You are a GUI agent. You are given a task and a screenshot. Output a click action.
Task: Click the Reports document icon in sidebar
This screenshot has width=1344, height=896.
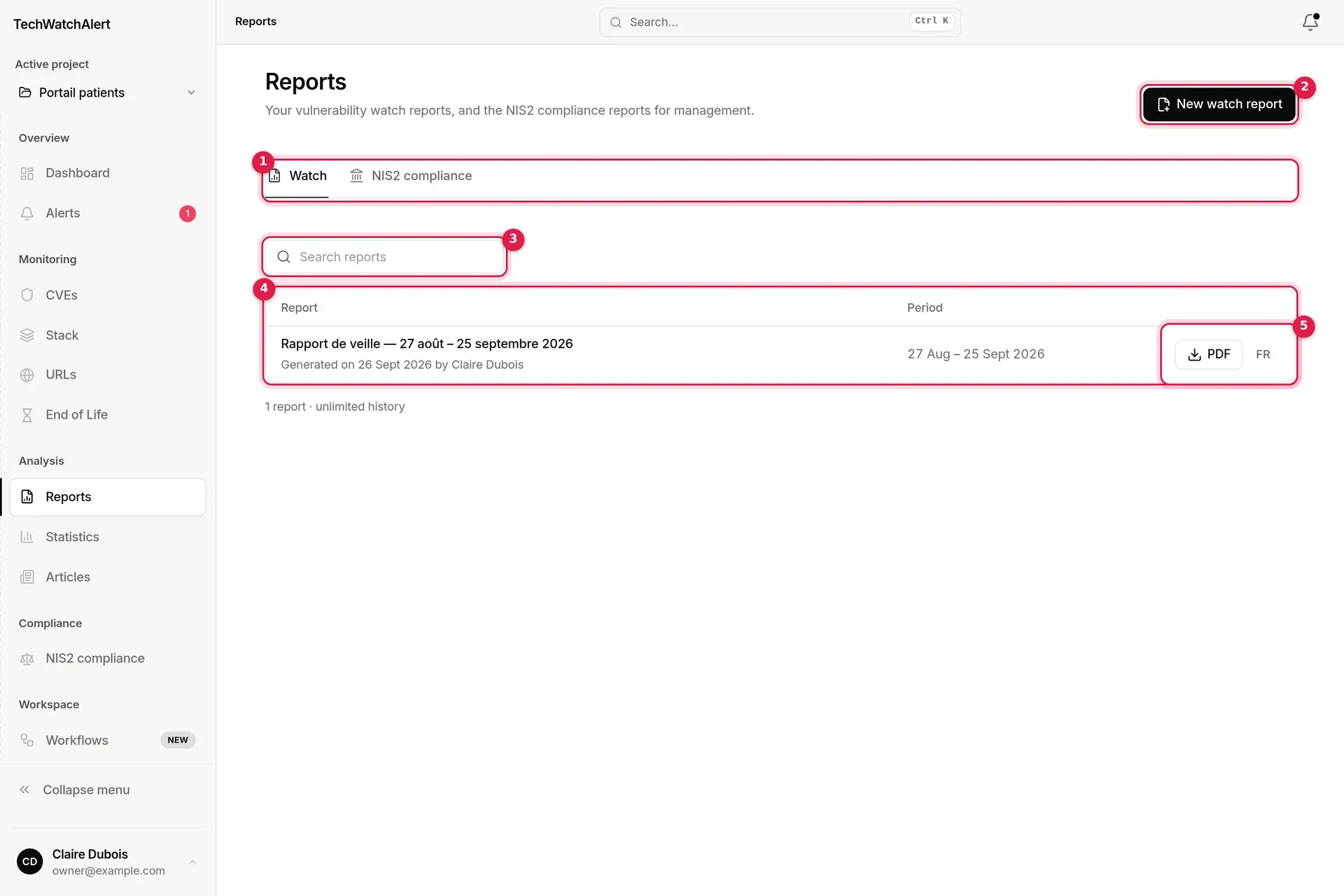point(27,497)
